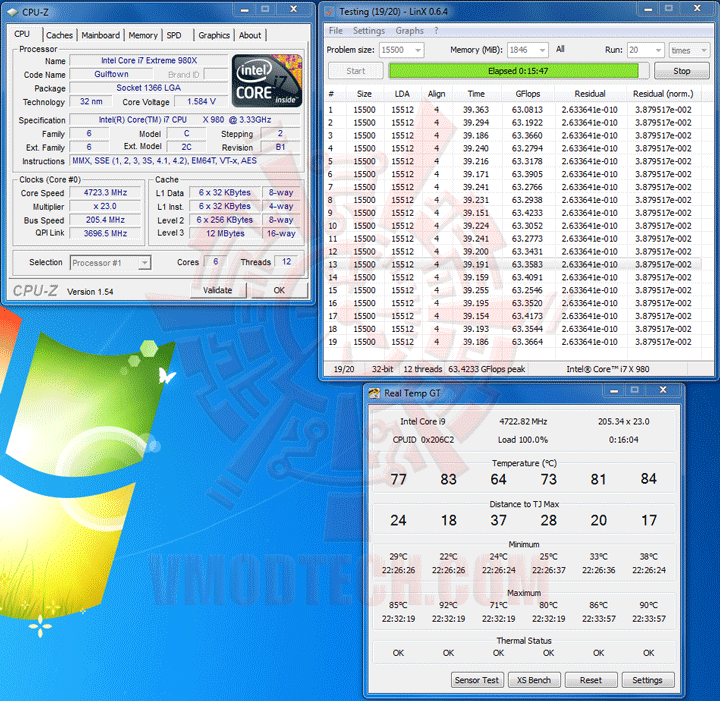The image size is (720, 701).
Task: Open the times unit dropdown in LinX
Action: [689, 50]
